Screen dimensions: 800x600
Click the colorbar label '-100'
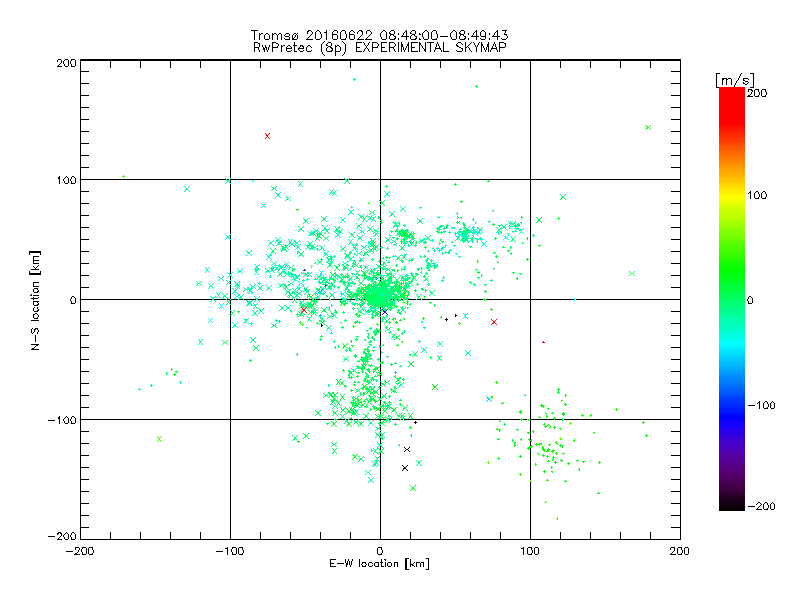[x=761, y=405]
